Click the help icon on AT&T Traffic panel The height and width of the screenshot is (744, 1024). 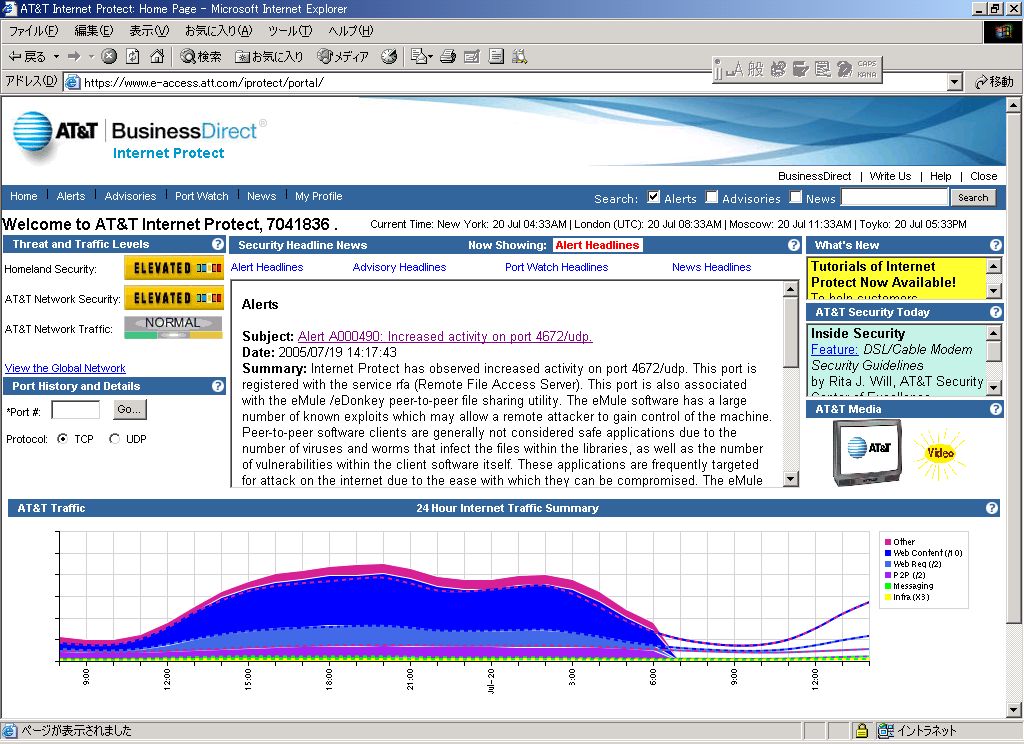(x=992, y=508)
